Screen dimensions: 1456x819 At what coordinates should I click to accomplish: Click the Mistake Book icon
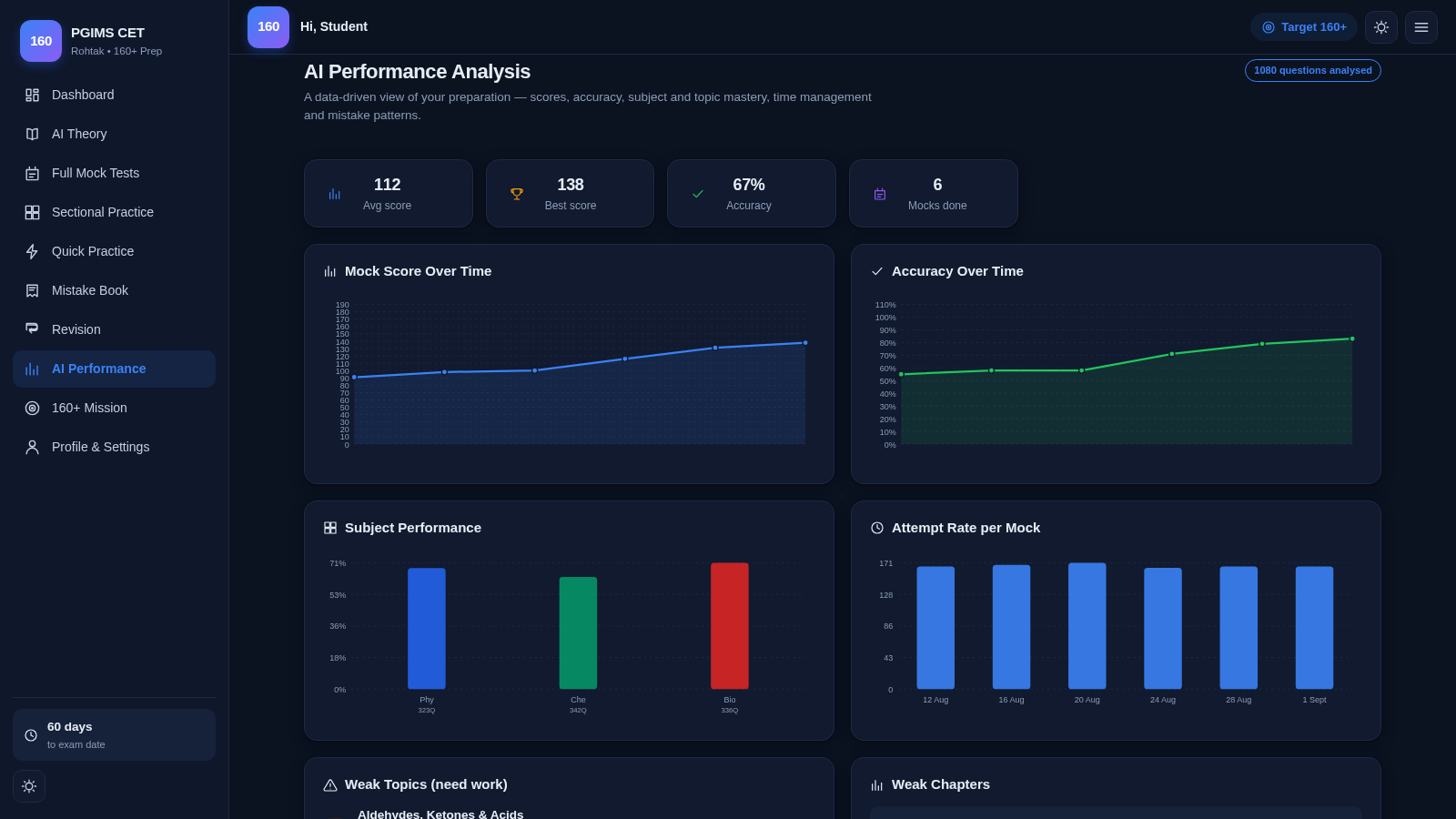[x=32, y=290]
